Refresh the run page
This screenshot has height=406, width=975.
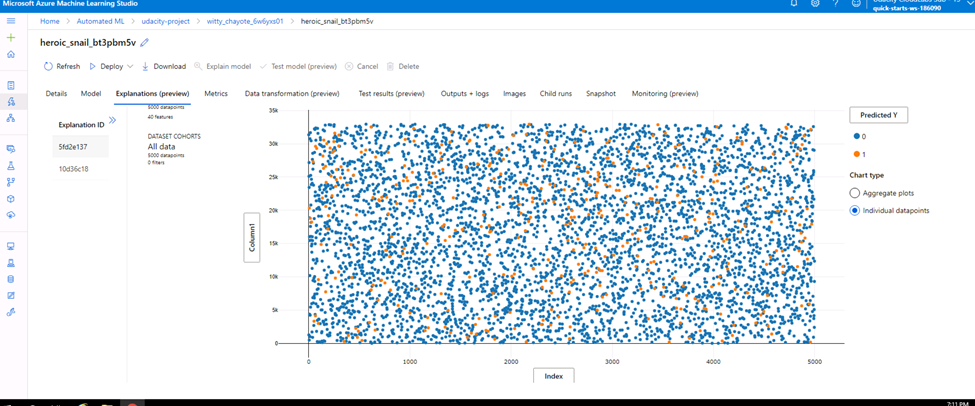tap(62, 66)
